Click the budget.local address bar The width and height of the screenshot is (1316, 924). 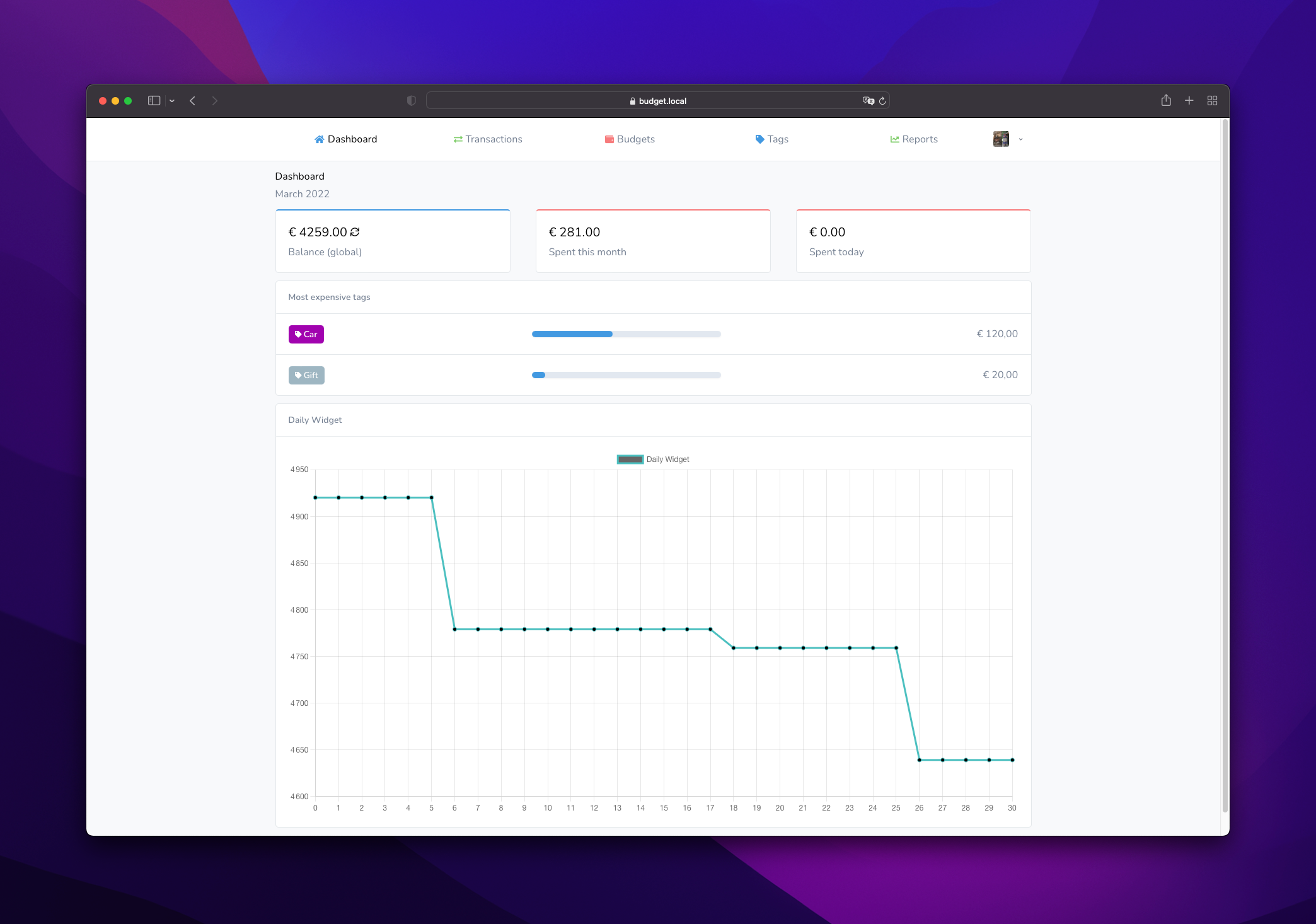(657, 101)
